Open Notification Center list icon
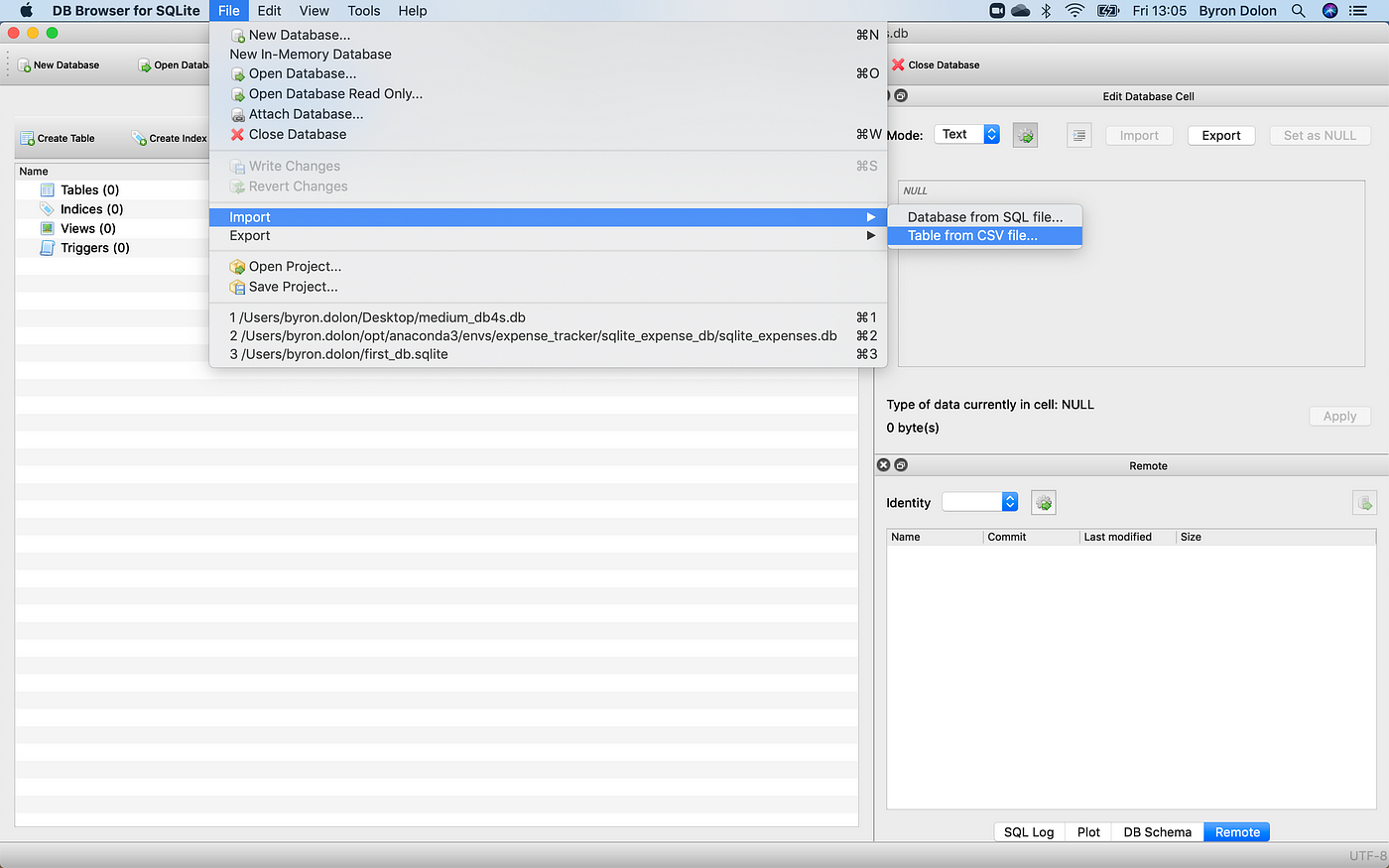 [1358, 11]
